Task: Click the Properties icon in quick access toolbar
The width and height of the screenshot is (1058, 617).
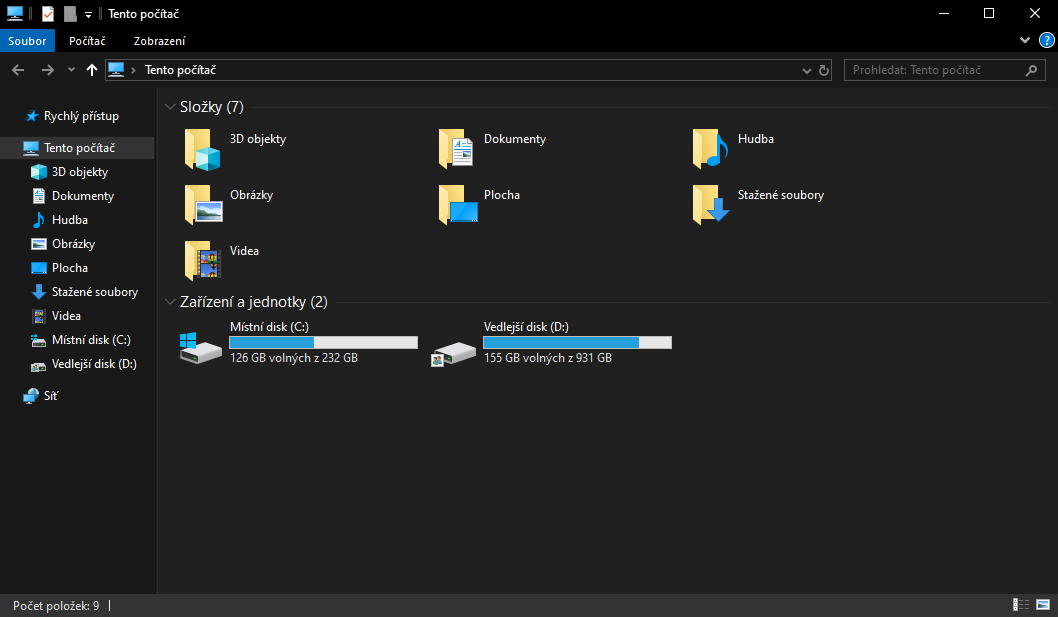Action: coord(48,14)
